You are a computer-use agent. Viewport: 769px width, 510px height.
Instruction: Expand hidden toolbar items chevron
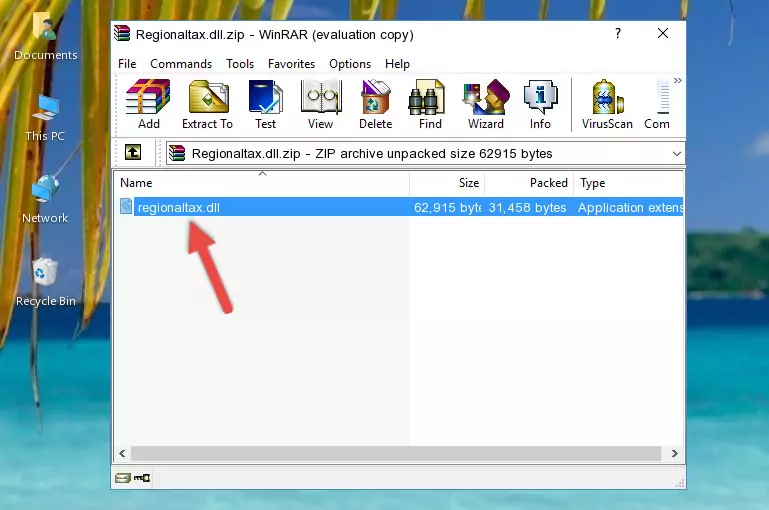click(678, 80)
